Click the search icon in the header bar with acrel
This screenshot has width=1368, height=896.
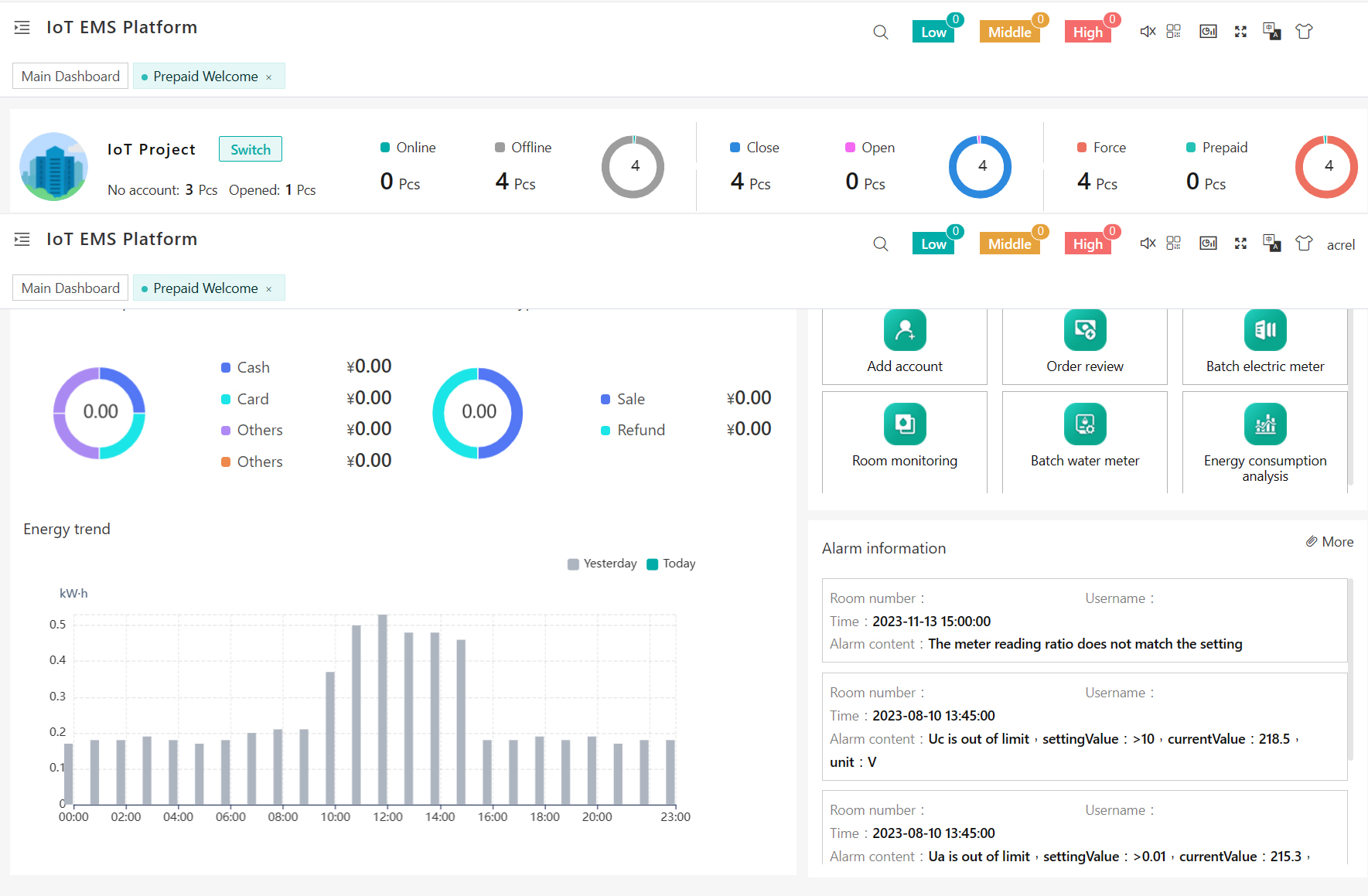click(x=880, y=244)
